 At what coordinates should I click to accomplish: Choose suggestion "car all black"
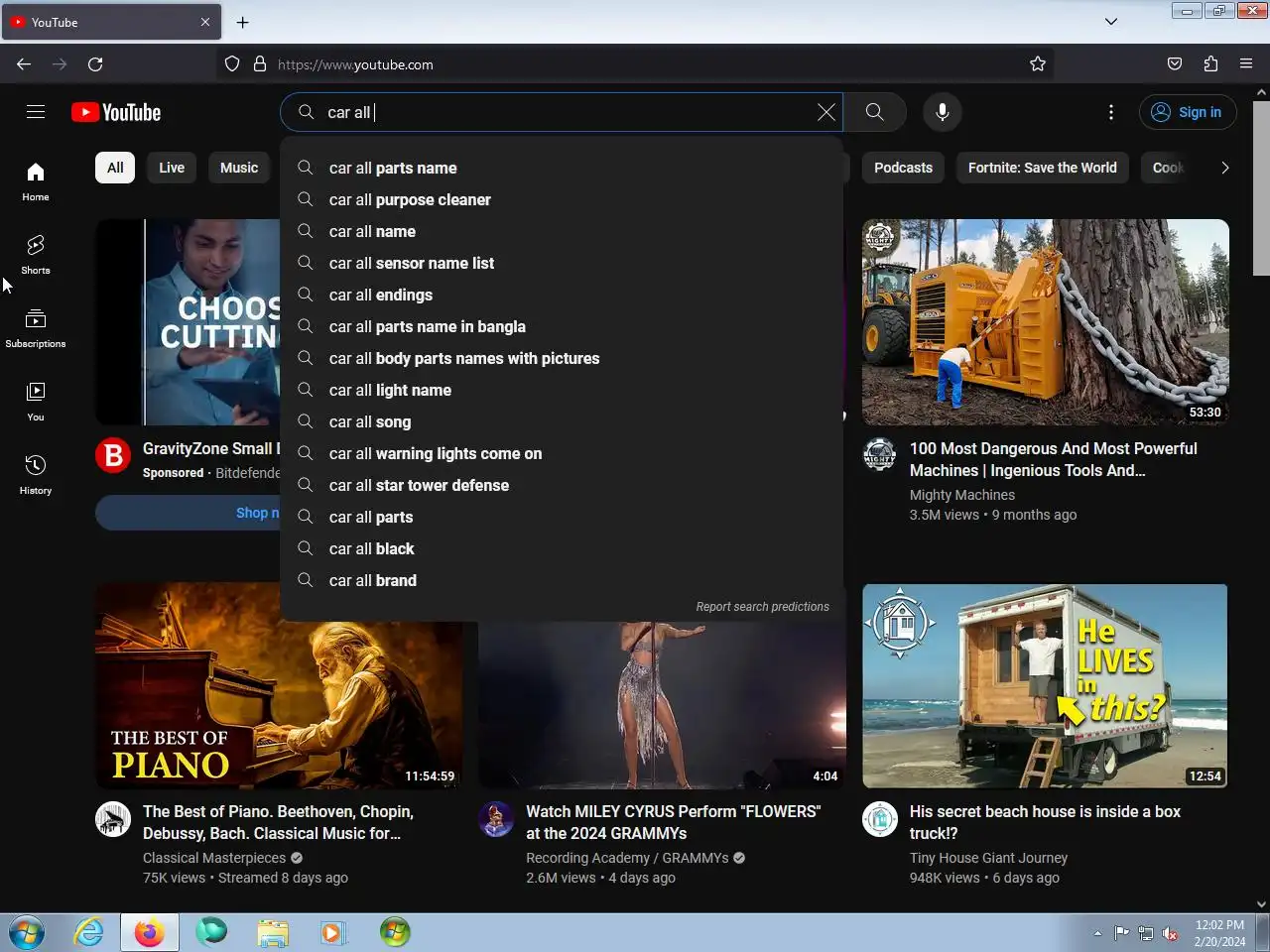[562, 548]
